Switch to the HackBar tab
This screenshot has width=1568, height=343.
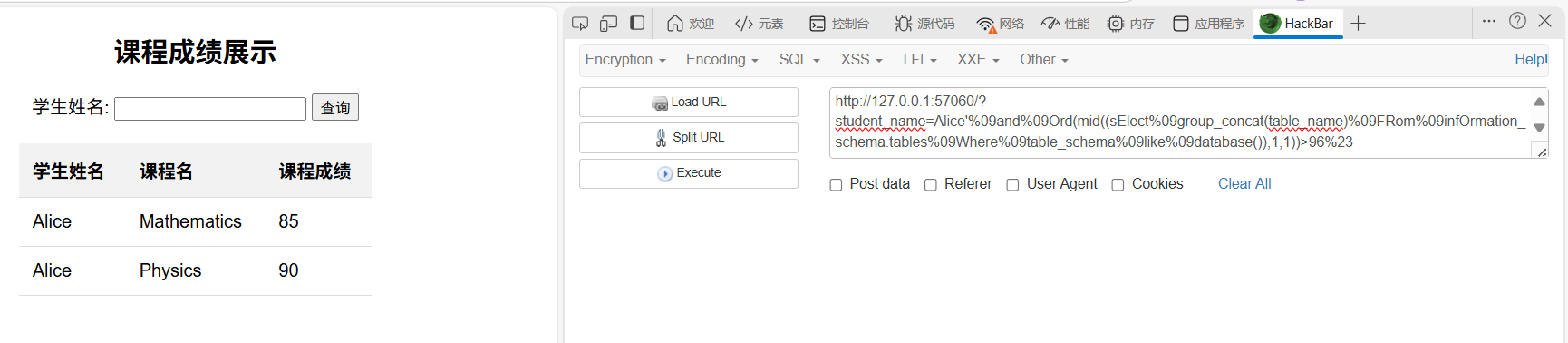pos(1298,24)
